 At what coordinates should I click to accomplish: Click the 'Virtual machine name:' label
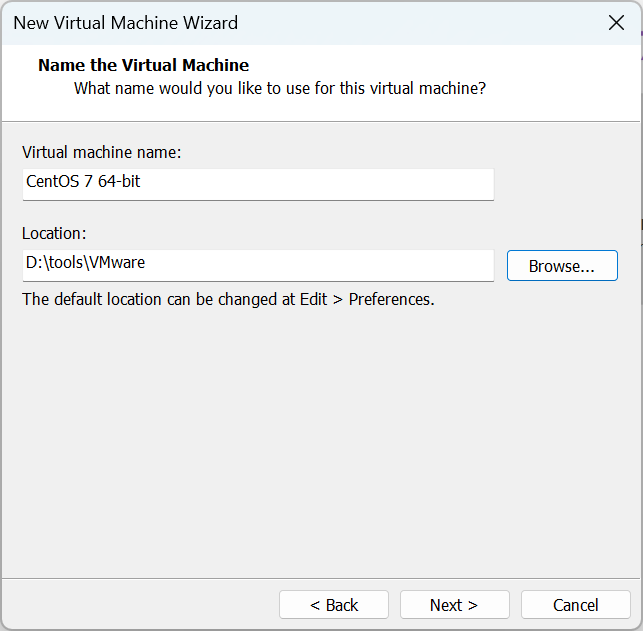click(x=101, y=152)
